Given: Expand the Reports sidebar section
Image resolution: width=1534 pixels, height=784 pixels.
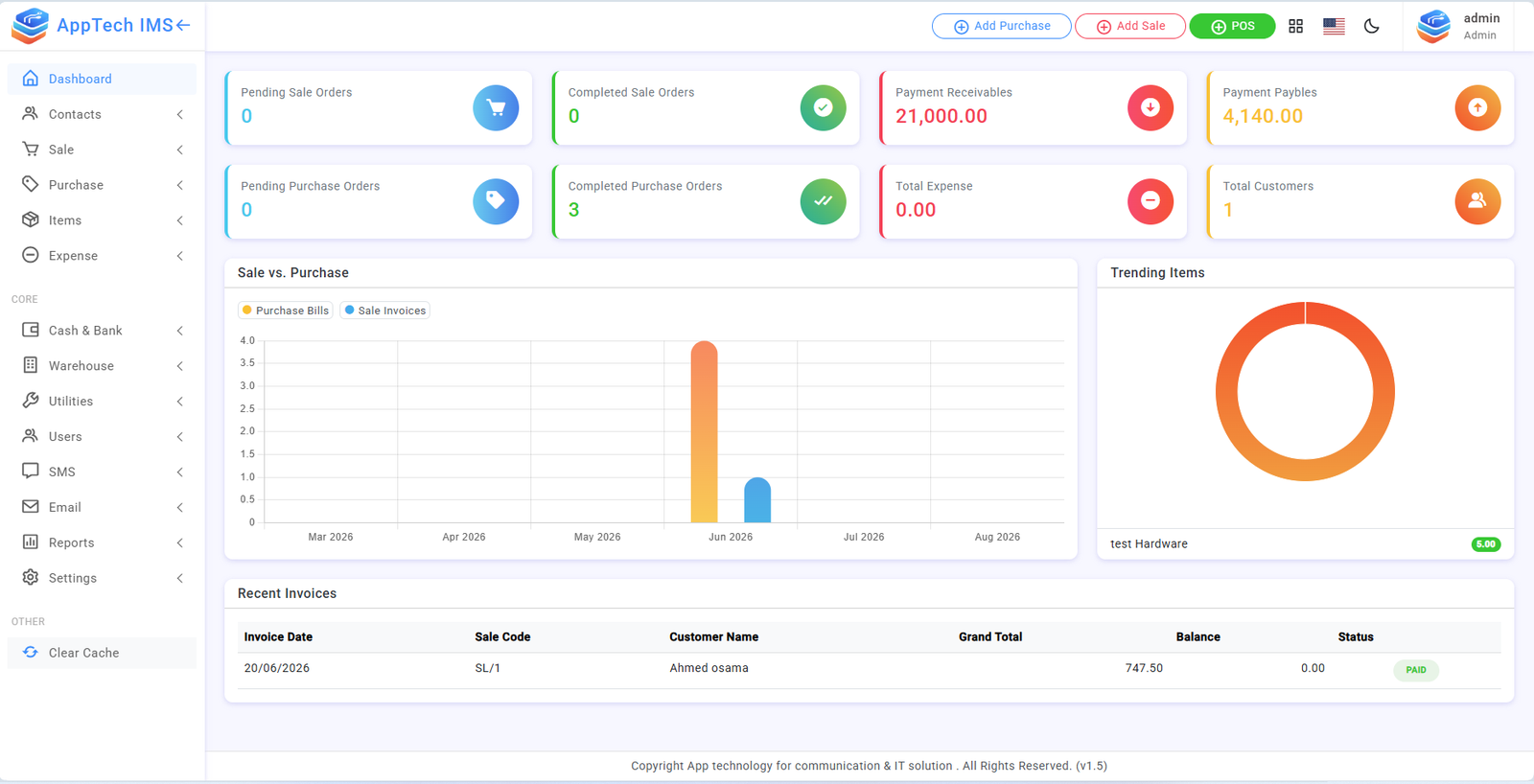Looking at the screenshot, I should click(102, 542).
